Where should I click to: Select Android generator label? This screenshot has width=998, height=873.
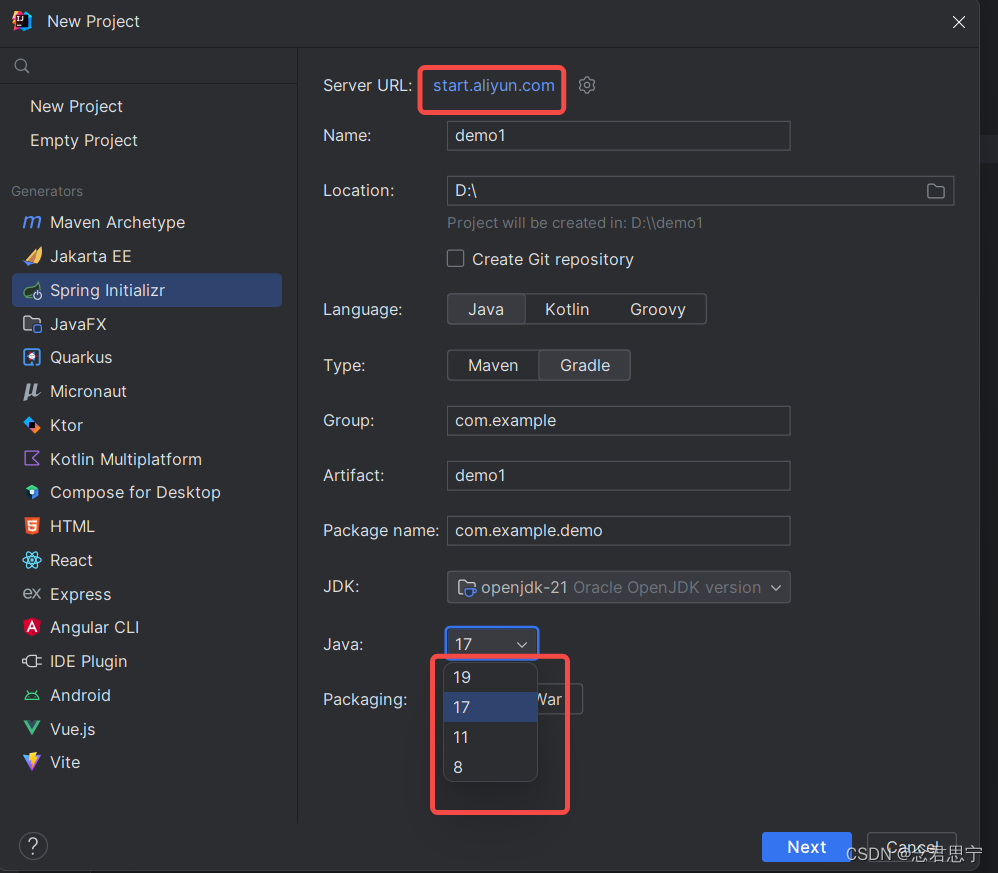click(x=81, y=695)
